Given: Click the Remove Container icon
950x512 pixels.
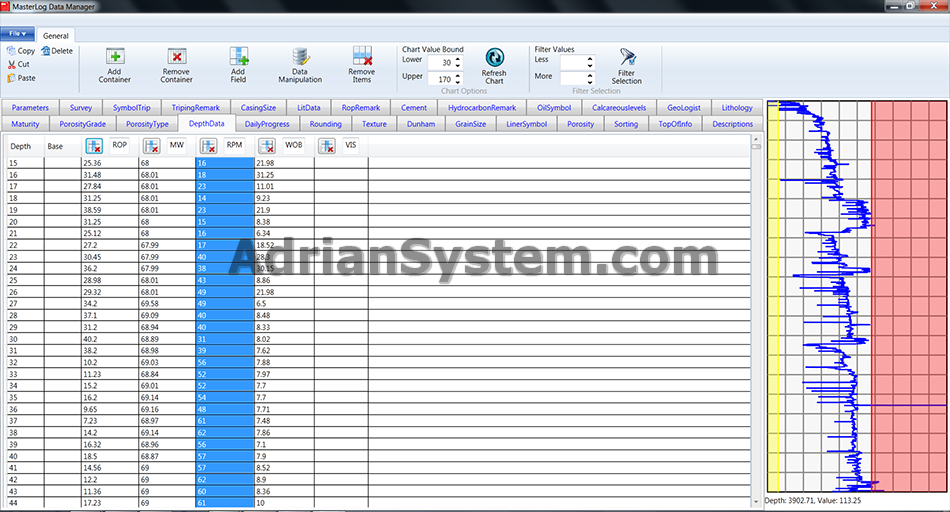Looking at the screenshot, I should pyautogui.click(x=176, y=56).
